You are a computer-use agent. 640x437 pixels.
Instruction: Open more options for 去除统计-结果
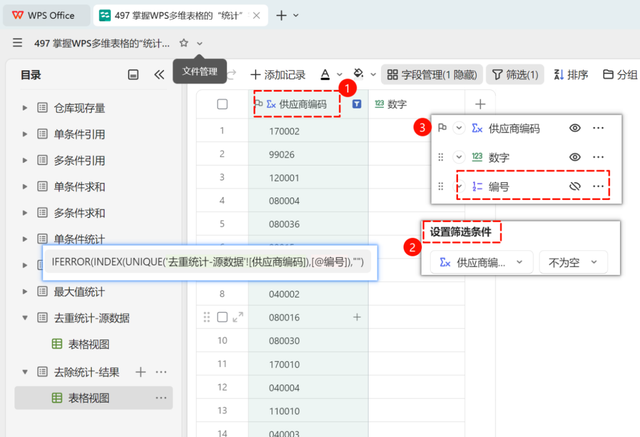161,372
